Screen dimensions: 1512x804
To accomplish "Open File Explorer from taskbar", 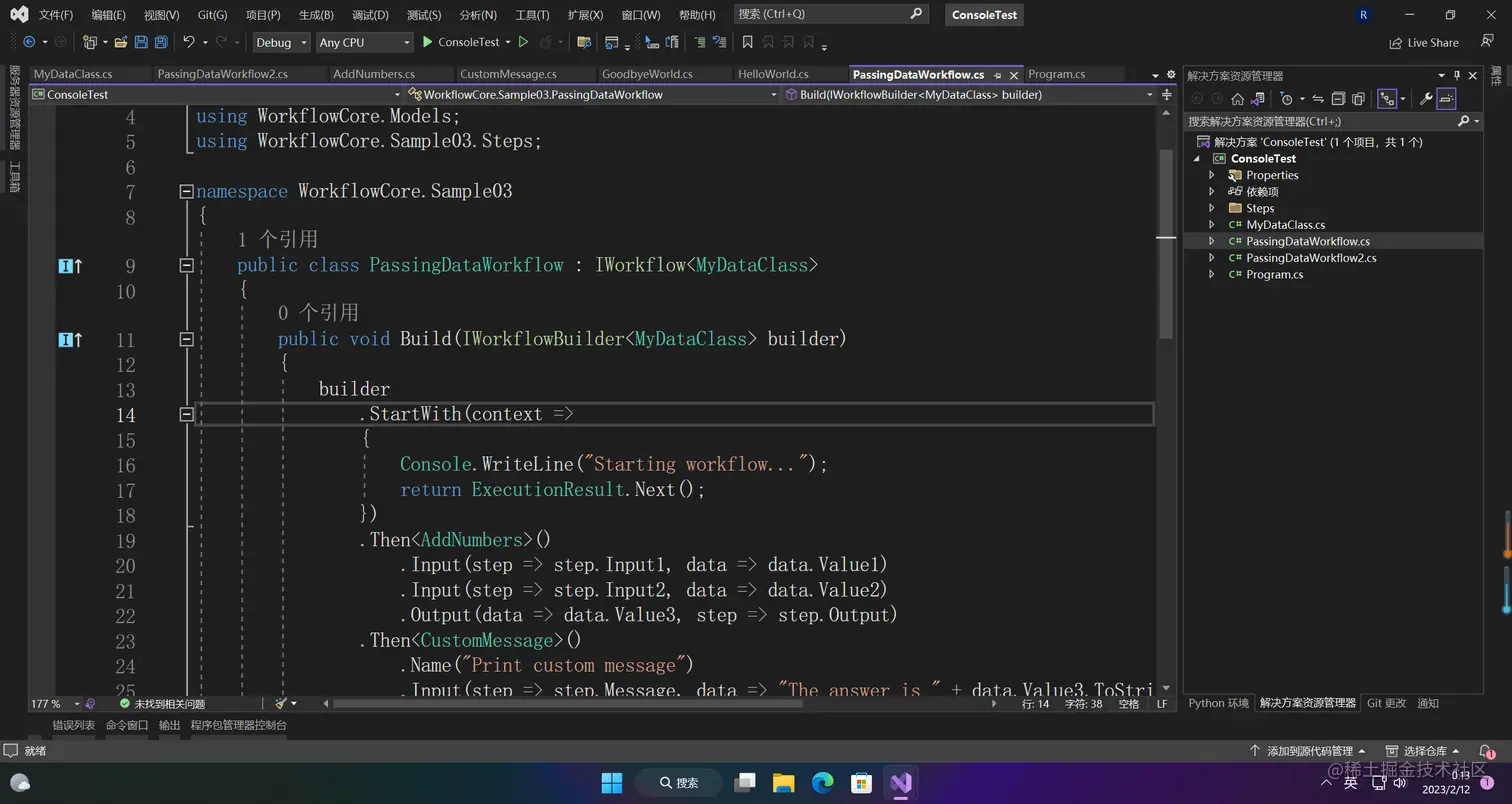I will [783, 782].
